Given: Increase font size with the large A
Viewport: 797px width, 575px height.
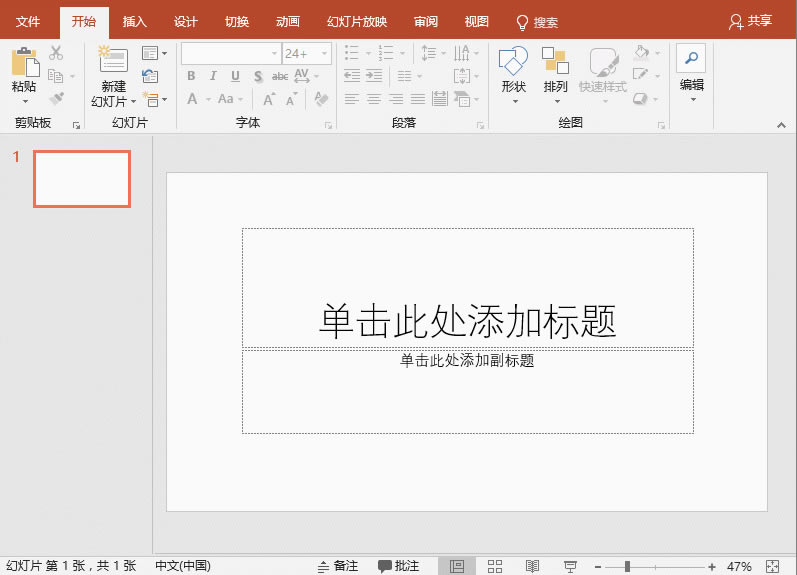Looking at the screenshot, I should pos(269,99).
